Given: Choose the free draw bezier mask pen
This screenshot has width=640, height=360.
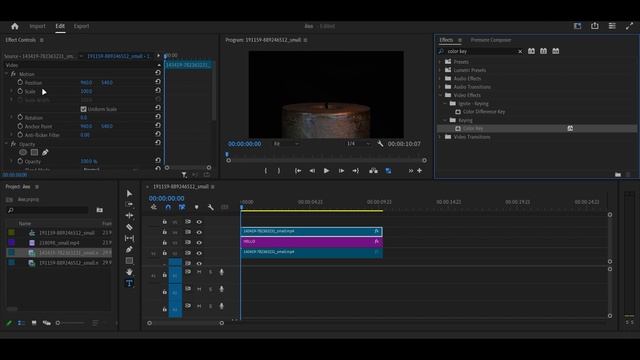Looking at the screenshot, I should 45,152.
